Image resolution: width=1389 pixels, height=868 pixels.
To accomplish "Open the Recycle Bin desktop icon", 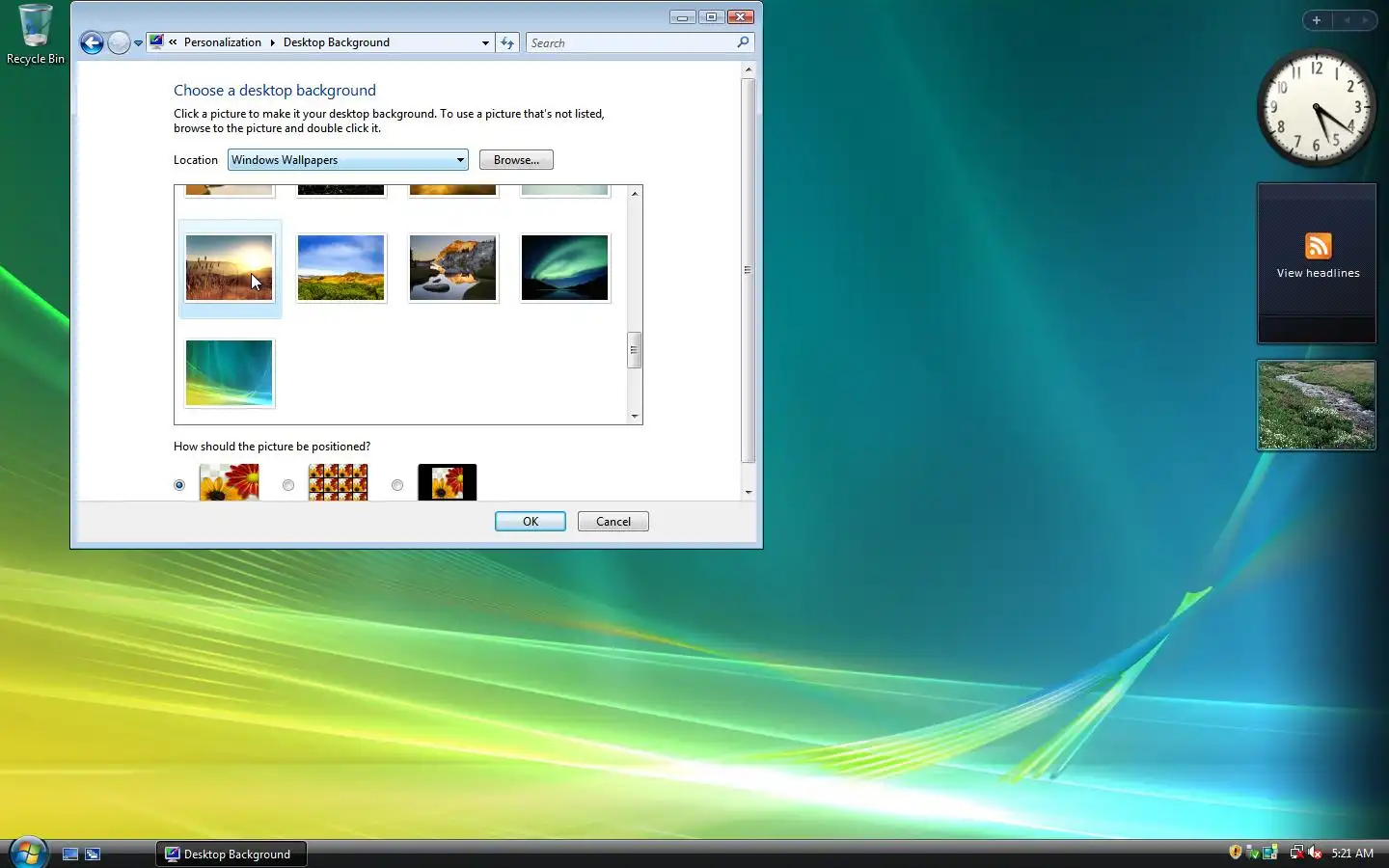I will pos(36,34).
